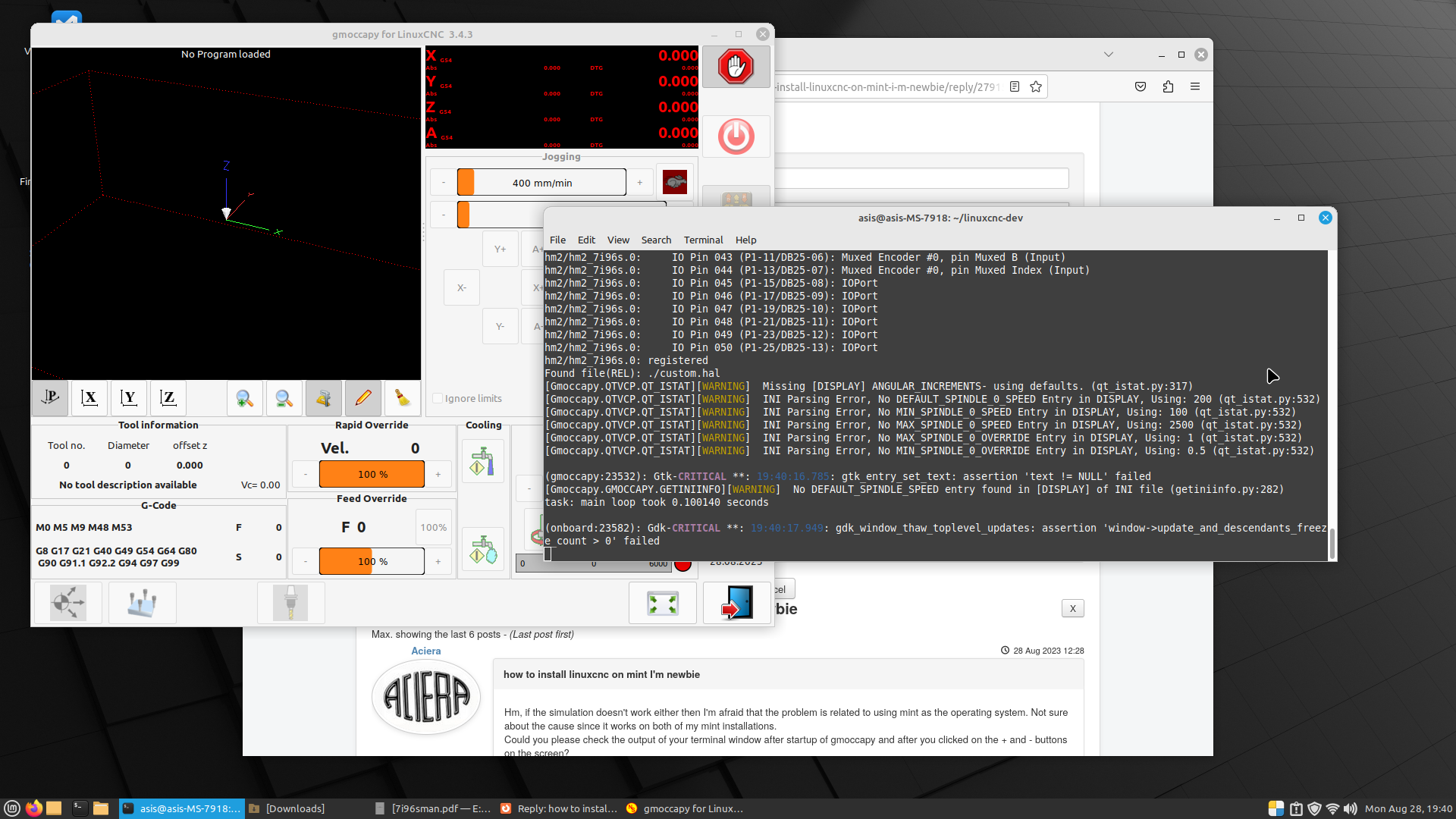Toggle fullscreen with green arrows icon

pyautogui.click(x=663, y=603)
